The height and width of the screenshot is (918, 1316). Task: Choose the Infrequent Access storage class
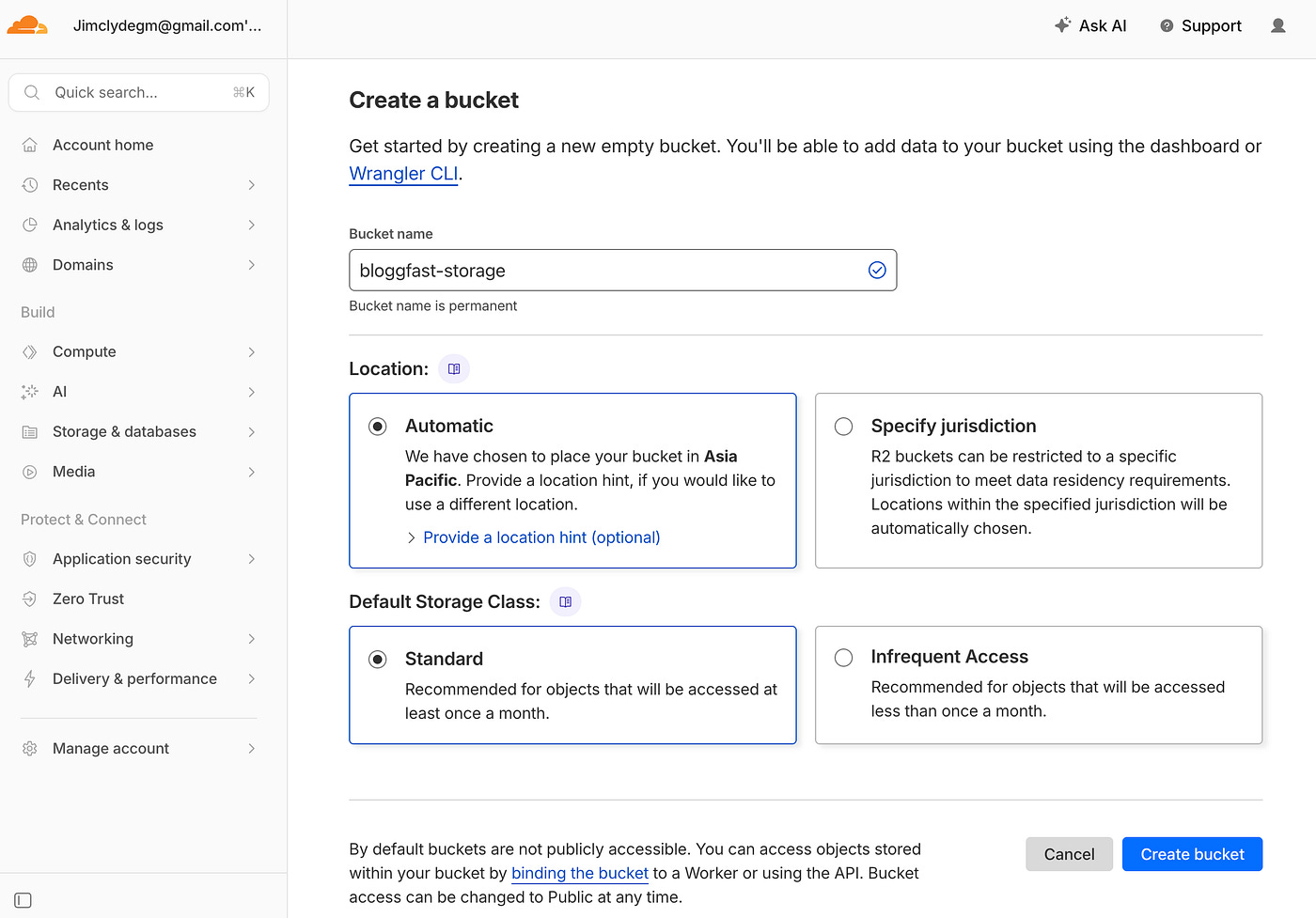click(x=843, y=658)
